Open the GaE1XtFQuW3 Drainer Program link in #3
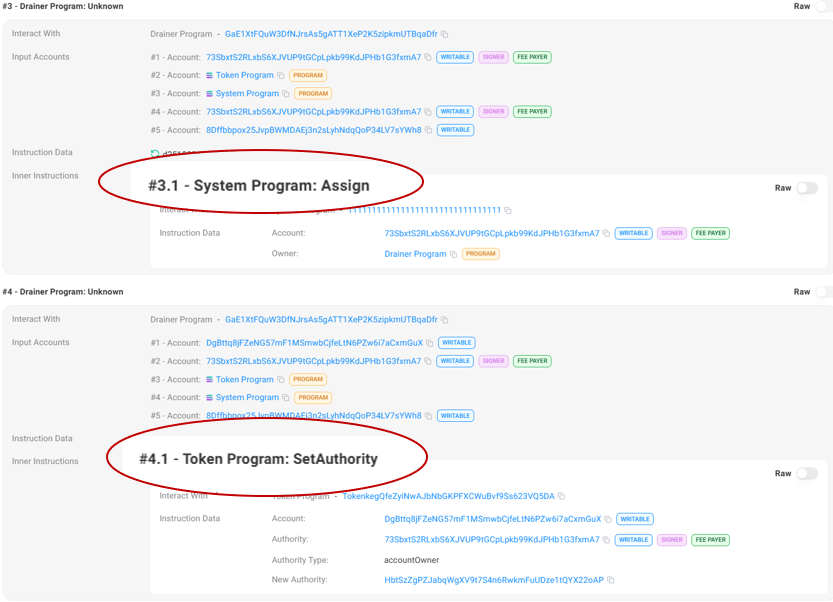This screenshot has width=833, height=602. [x=331, y=34]
